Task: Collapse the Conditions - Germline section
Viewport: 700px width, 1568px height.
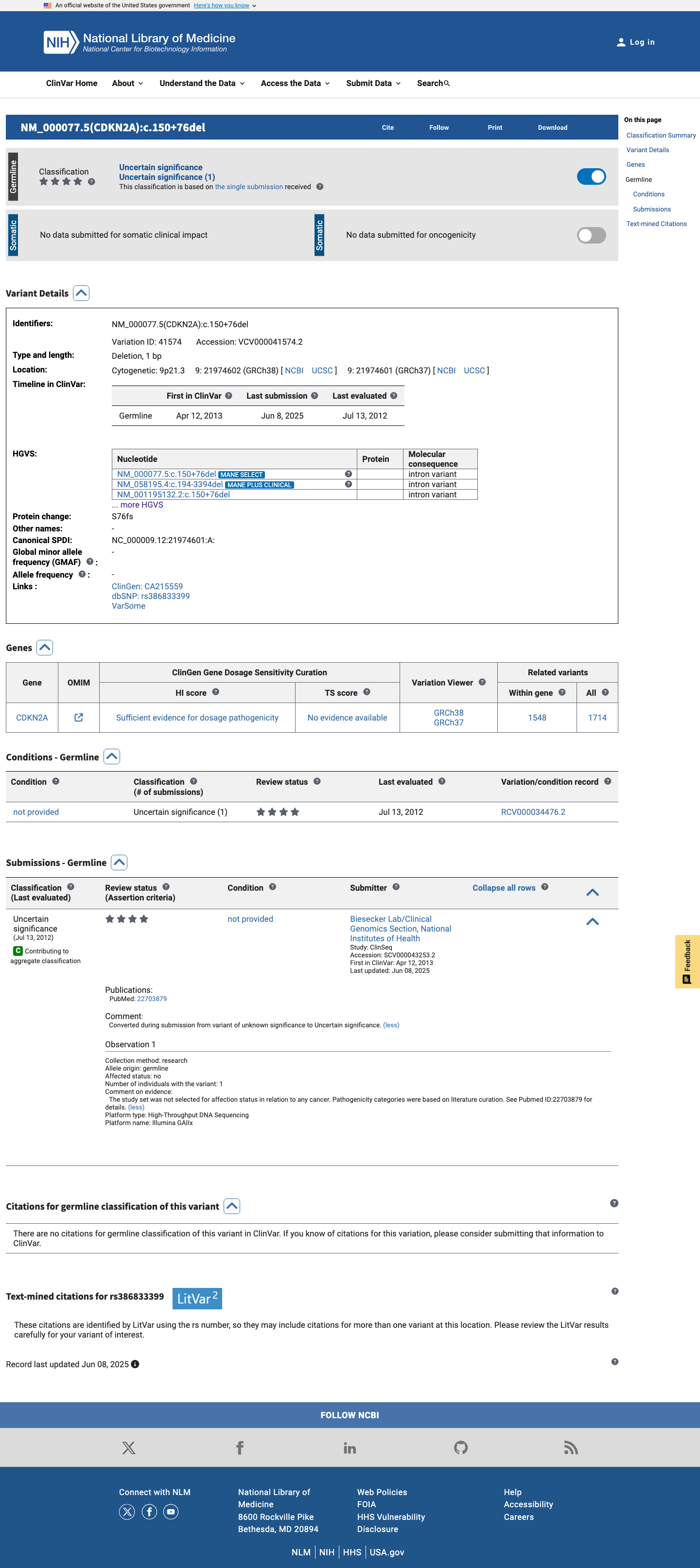Action: [x=111, y=757]
